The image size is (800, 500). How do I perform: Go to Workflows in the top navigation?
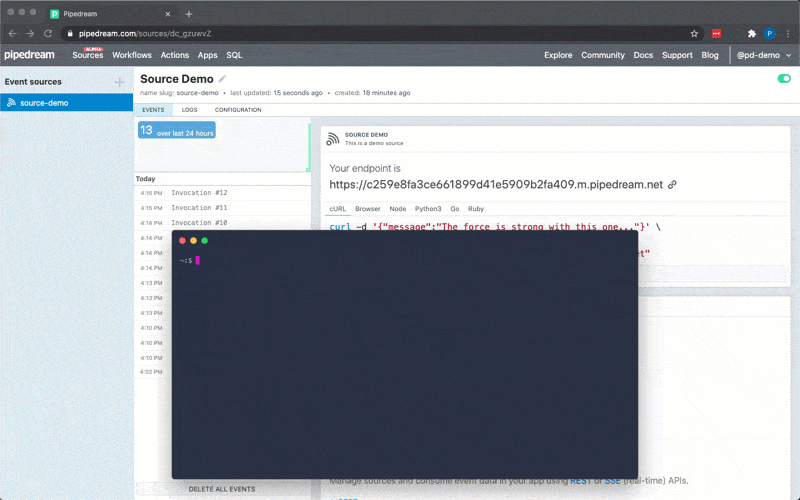pos(132,55)
